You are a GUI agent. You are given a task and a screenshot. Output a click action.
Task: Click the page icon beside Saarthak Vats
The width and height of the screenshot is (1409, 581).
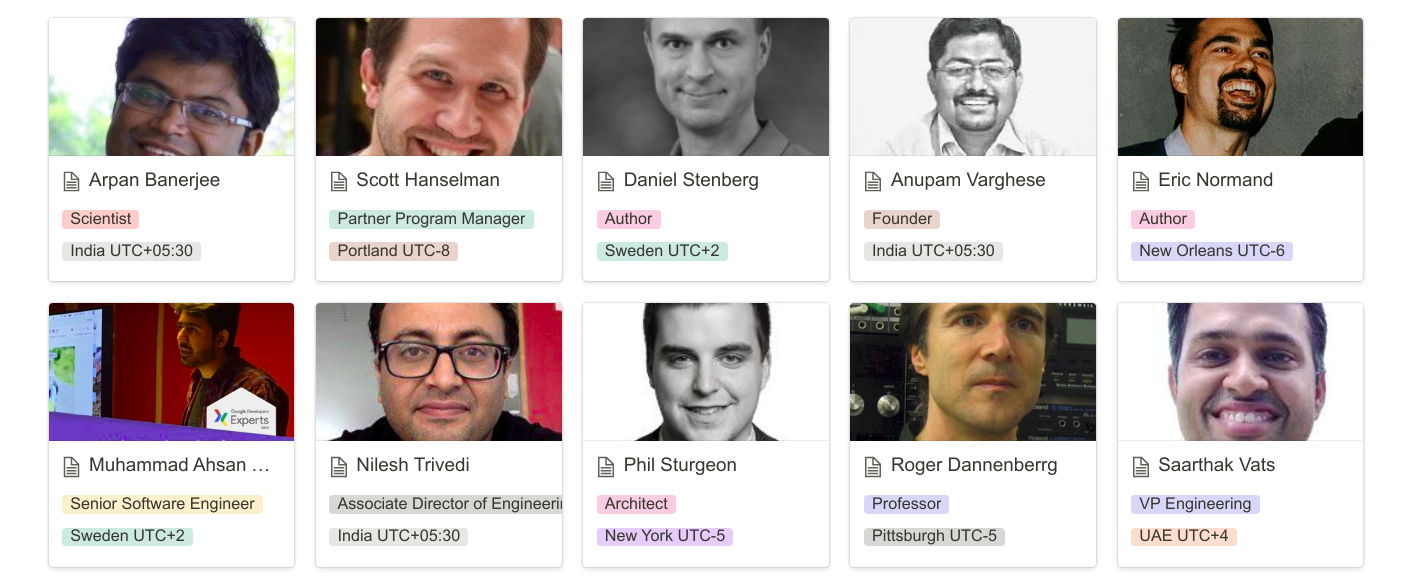tap(1141, 466)
